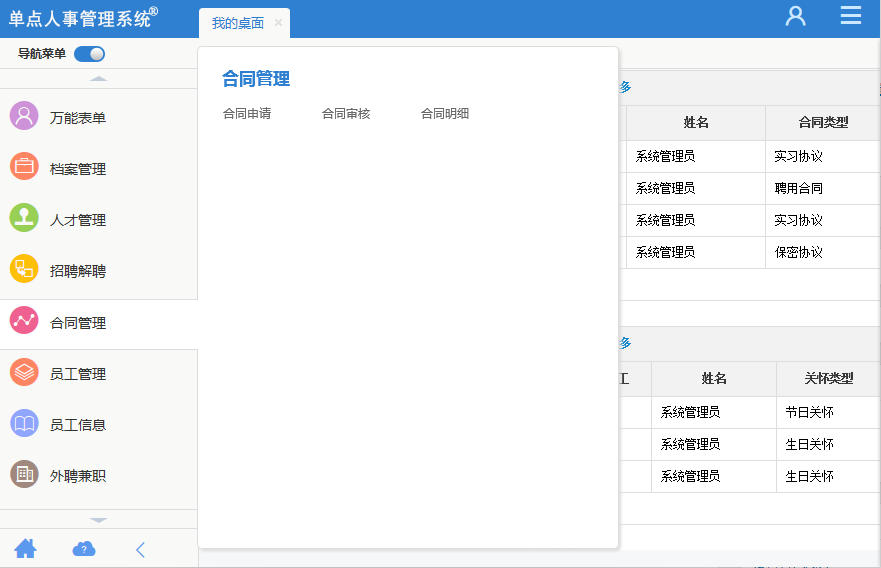Viewport: 881px width, 568px height.
Task: Click the 合同管理 popup heading
Action: [256, 79]
